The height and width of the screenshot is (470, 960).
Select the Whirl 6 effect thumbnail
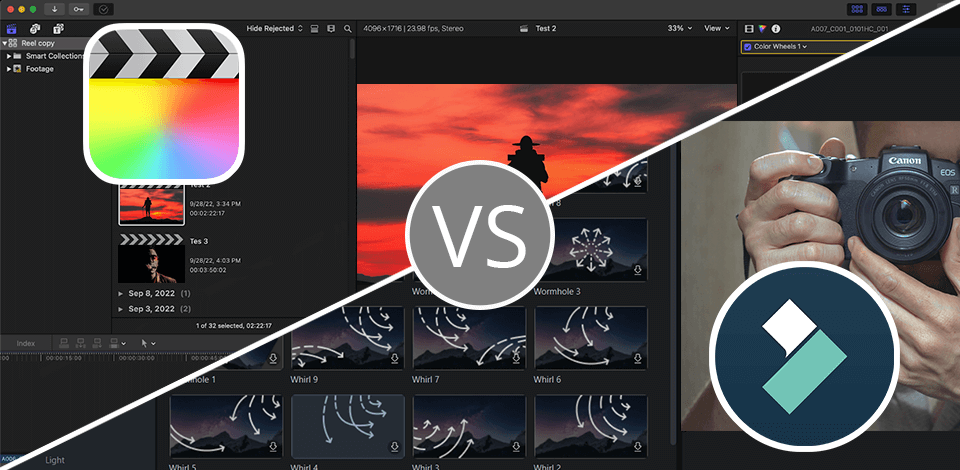[591, 338]
